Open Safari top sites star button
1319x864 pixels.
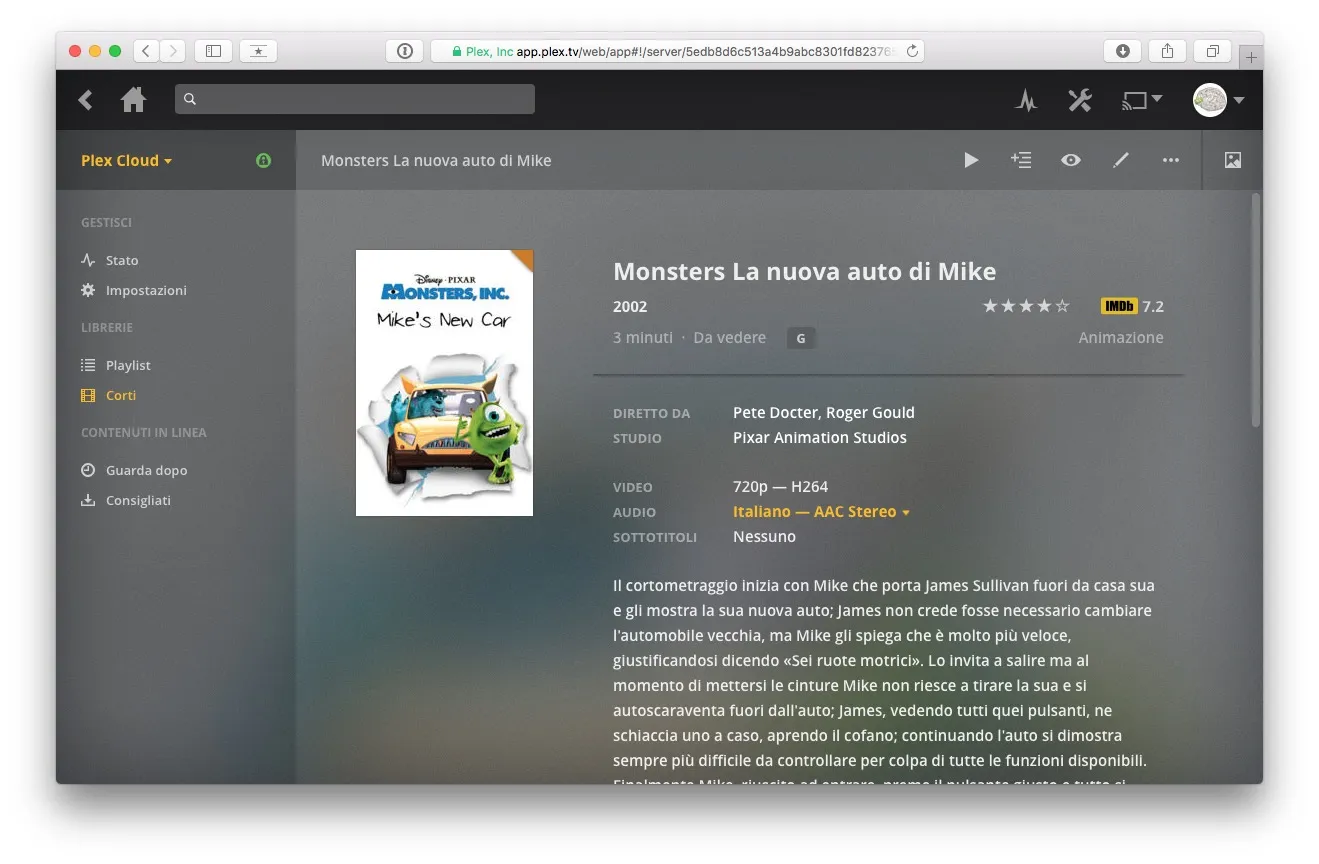click(x=259, y=51)
